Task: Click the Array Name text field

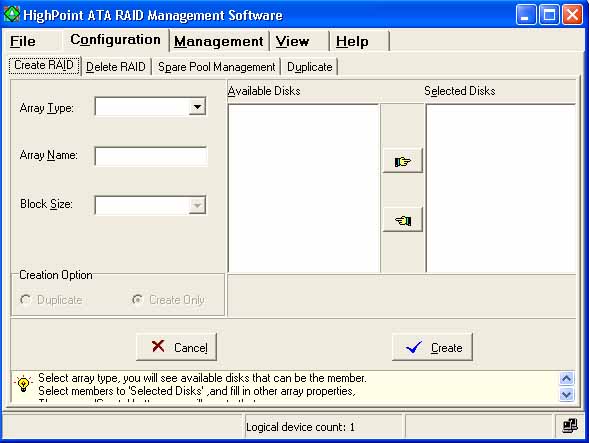Action: tap(151, 156)
